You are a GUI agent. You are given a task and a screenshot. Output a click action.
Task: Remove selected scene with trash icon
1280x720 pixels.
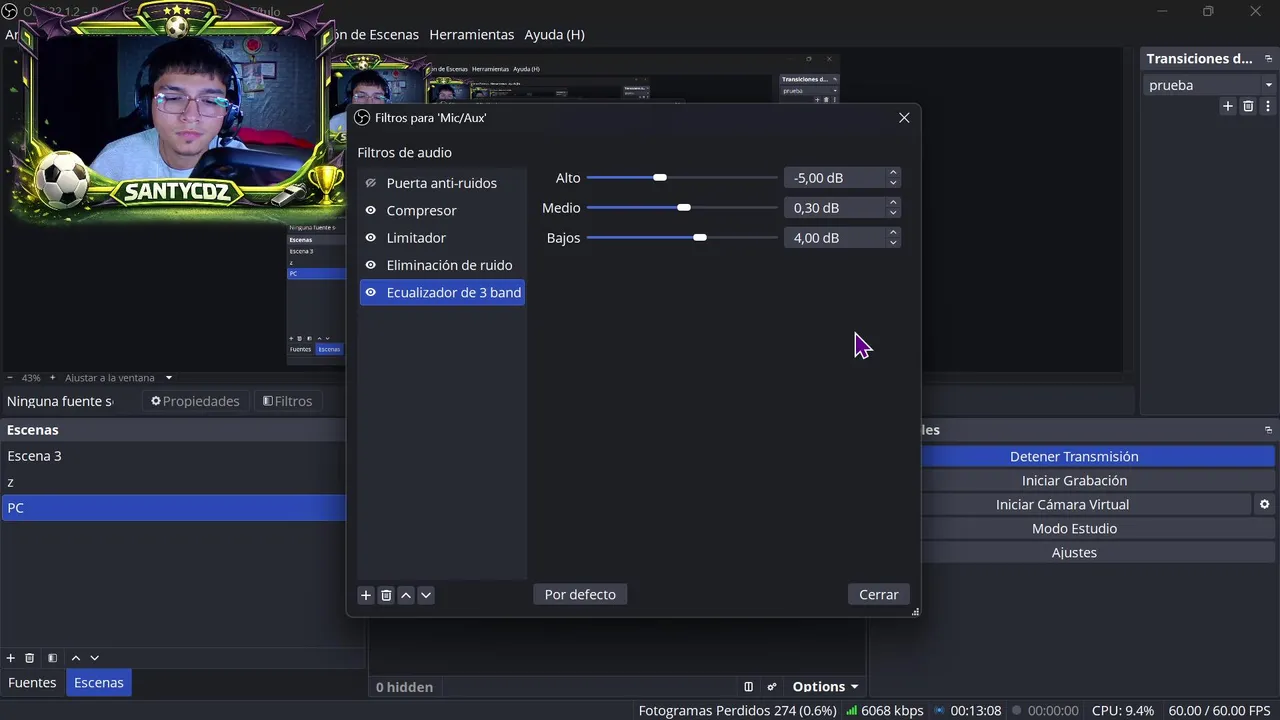pyautogui.click(x=30, y=658)
